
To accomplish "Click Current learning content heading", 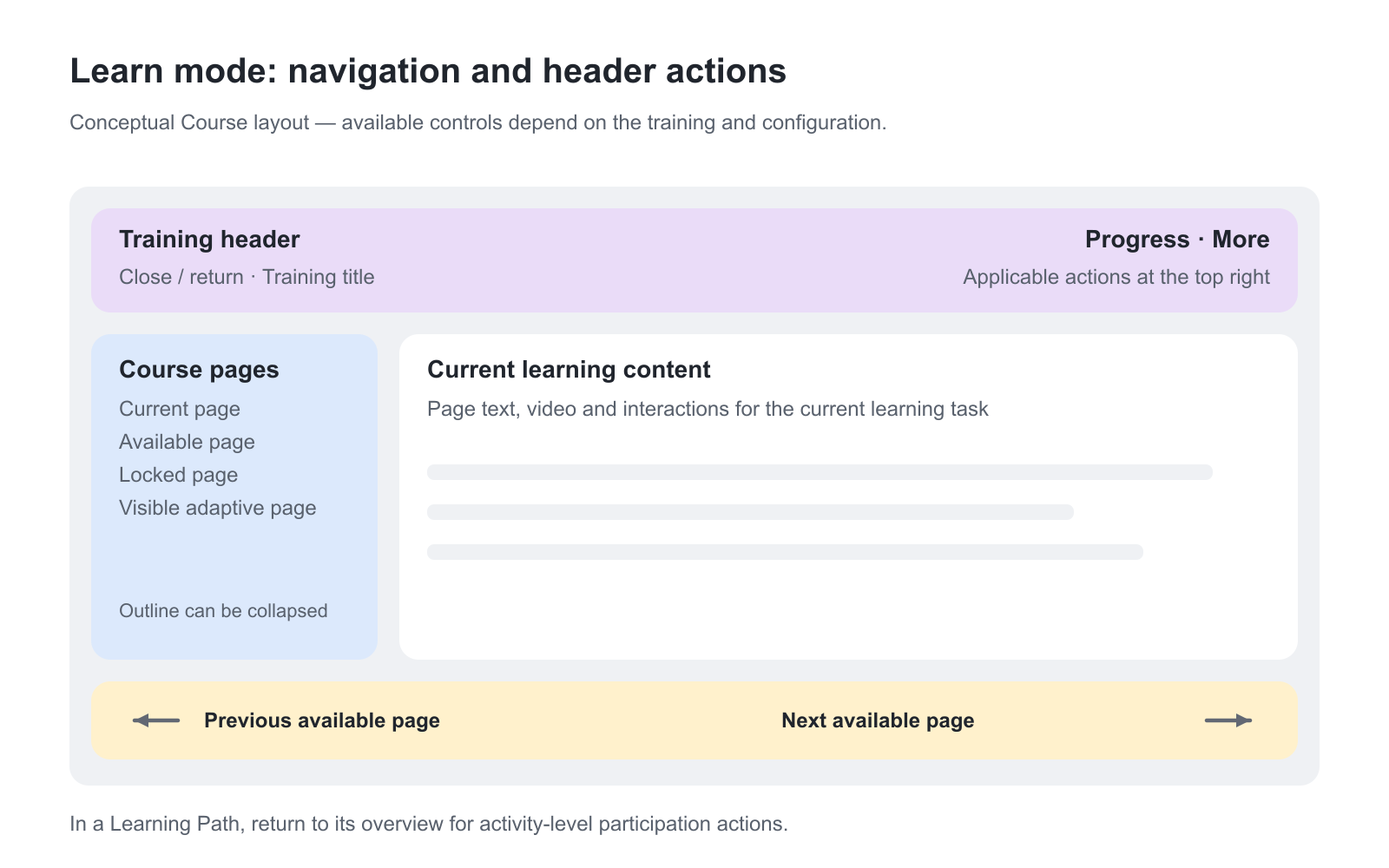I will 569,370.
